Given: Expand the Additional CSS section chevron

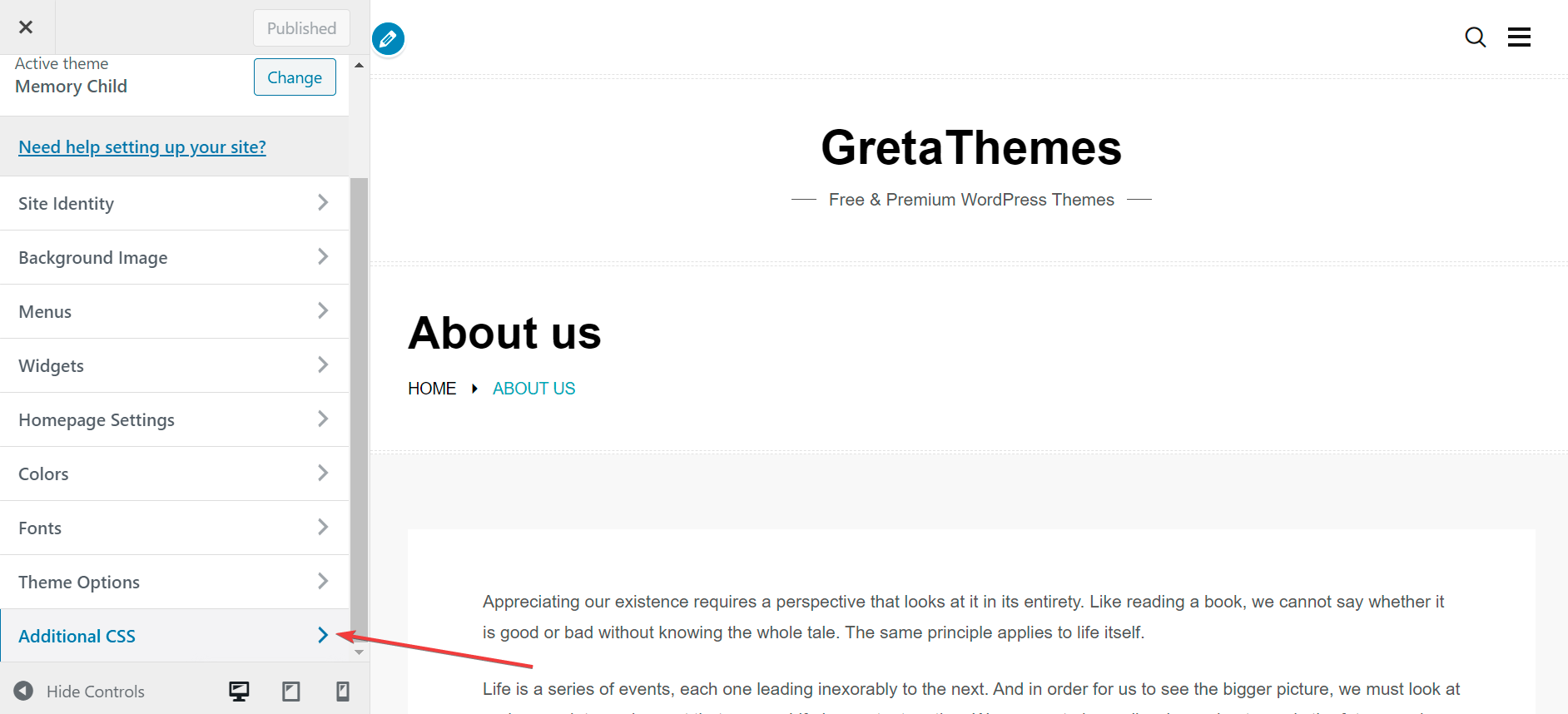Looking at the screenshot, I should (x=323, y=636).
